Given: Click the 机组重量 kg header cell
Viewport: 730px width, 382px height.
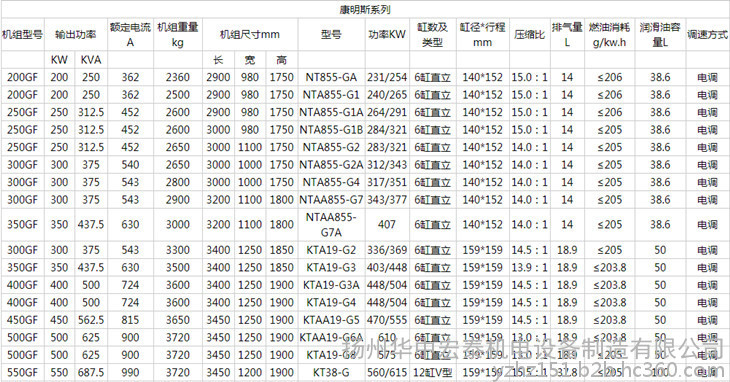Looking at the screenshot, I should [x=177, y=34].
